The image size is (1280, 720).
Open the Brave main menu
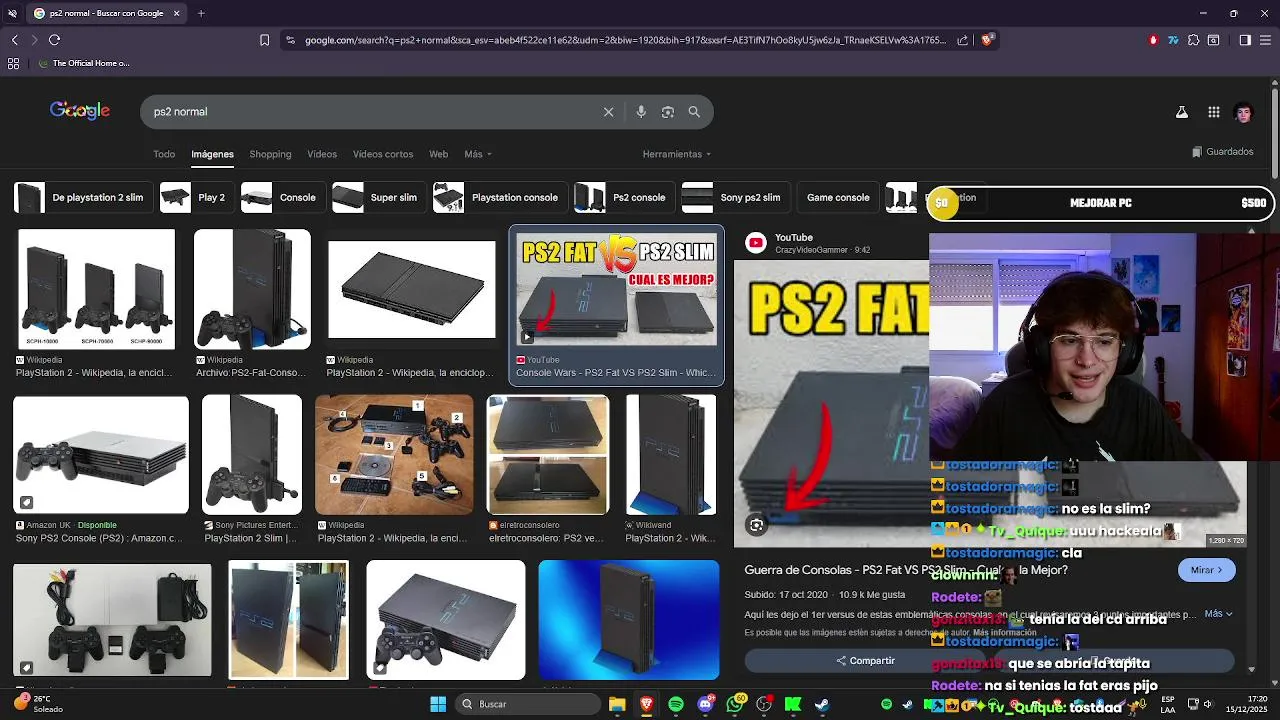(x=1266, y=40)
